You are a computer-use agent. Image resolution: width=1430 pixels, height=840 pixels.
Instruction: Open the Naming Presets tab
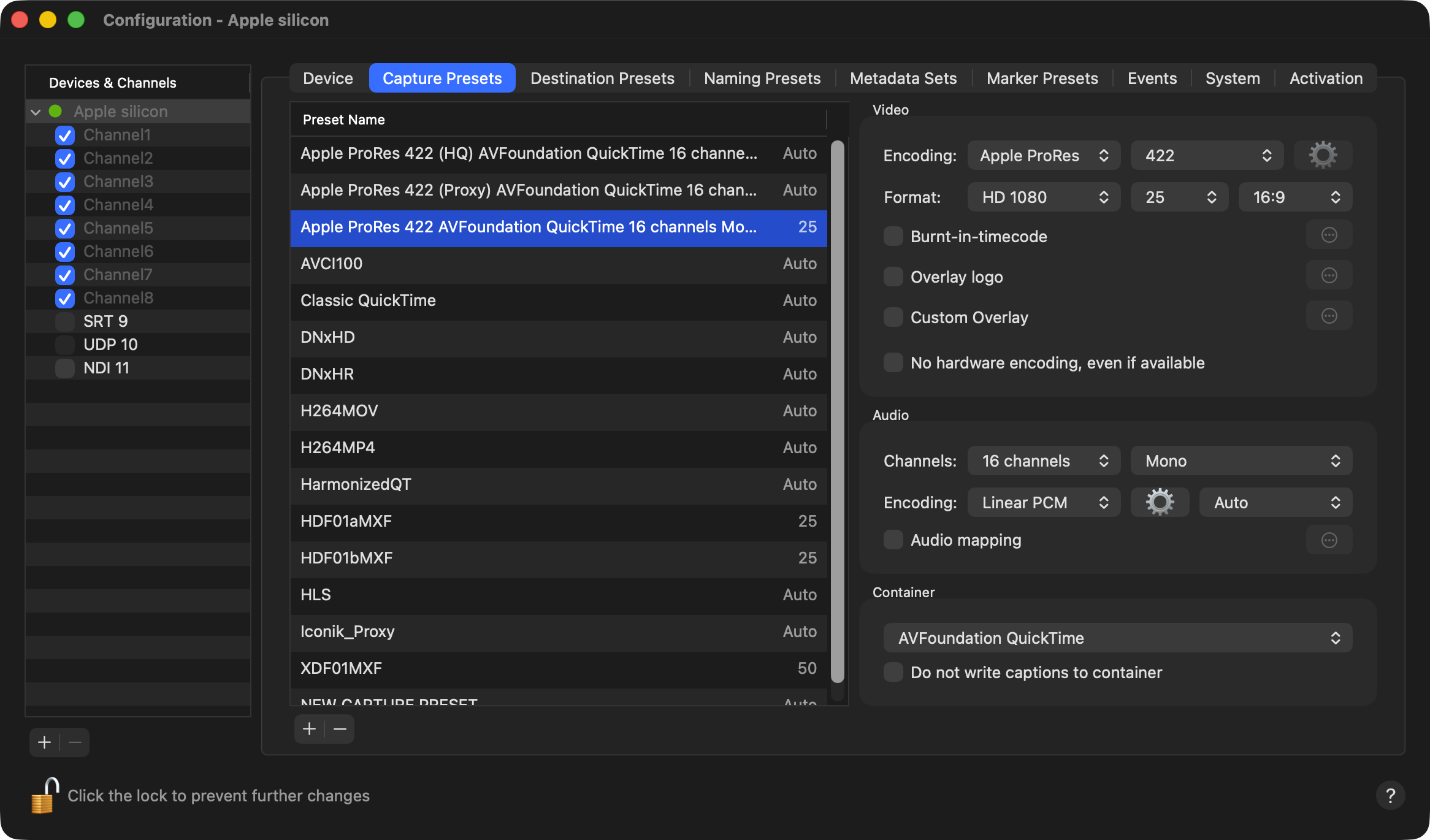pos(762,78)
